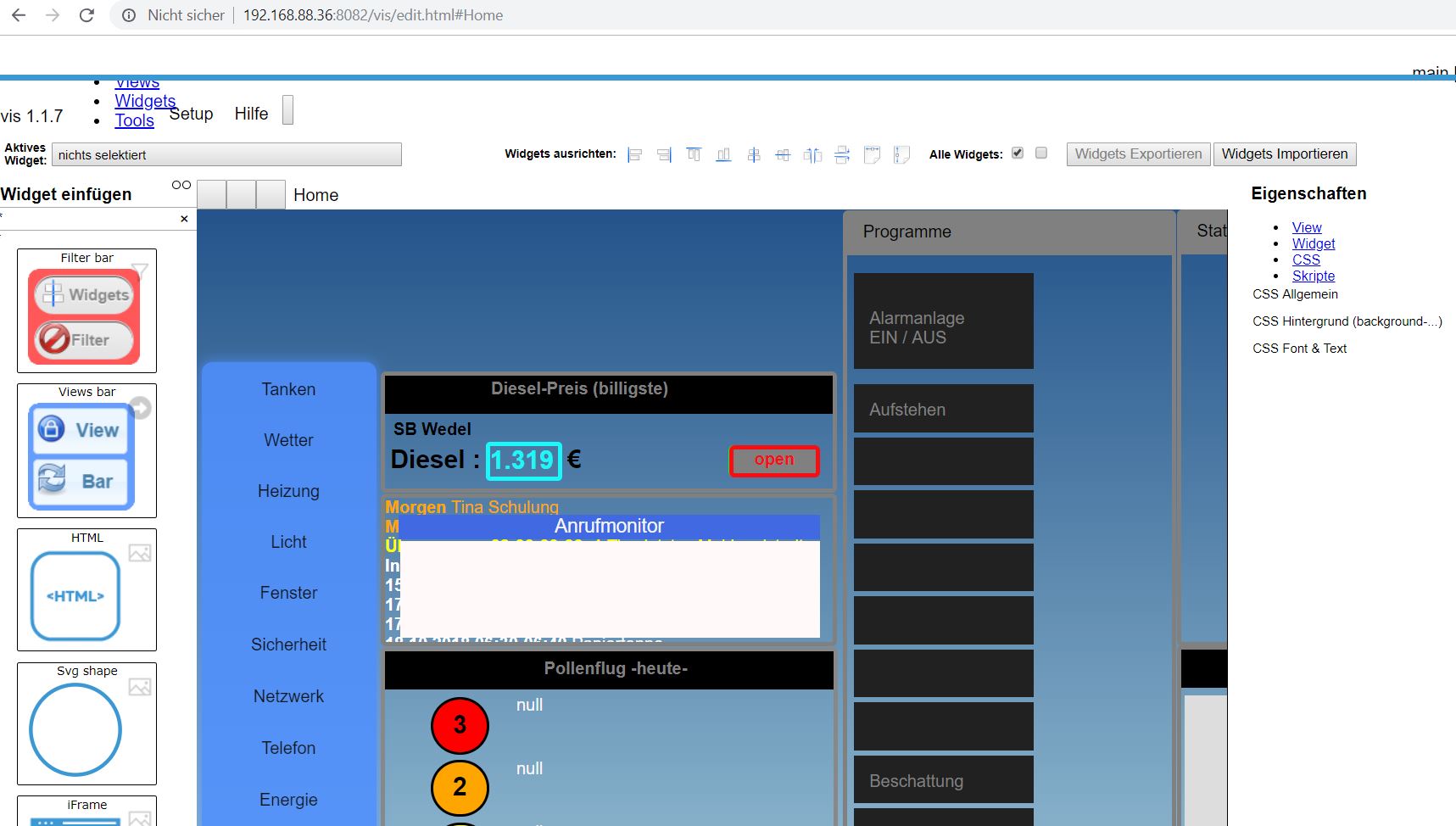Click Alarmanlage EIN / AUS program button
The height and width of the screenshot is (826, 1456).
[x=943, y=321]
